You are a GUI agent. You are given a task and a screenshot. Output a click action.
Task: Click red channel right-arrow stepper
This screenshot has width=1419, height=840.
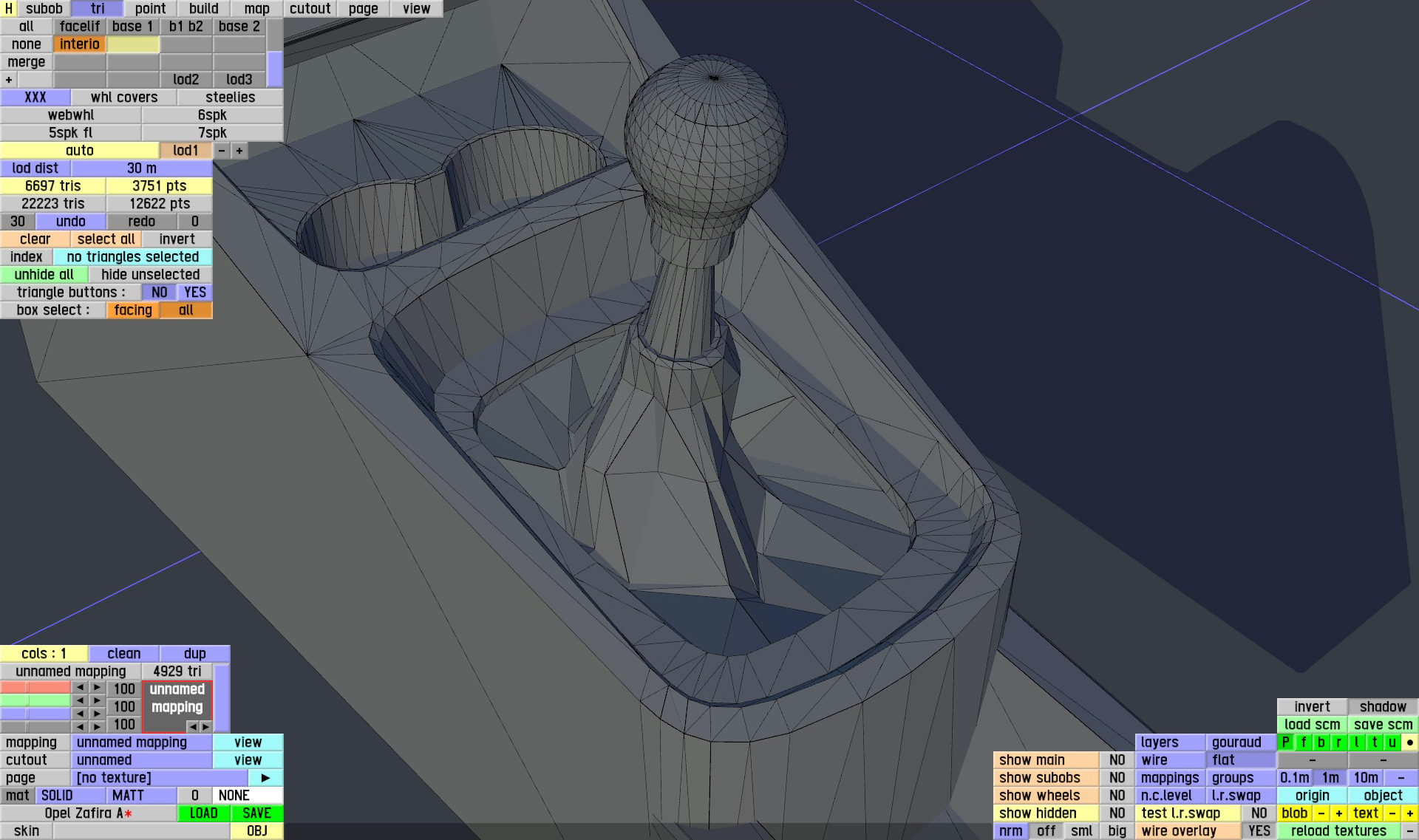[97, 688]
